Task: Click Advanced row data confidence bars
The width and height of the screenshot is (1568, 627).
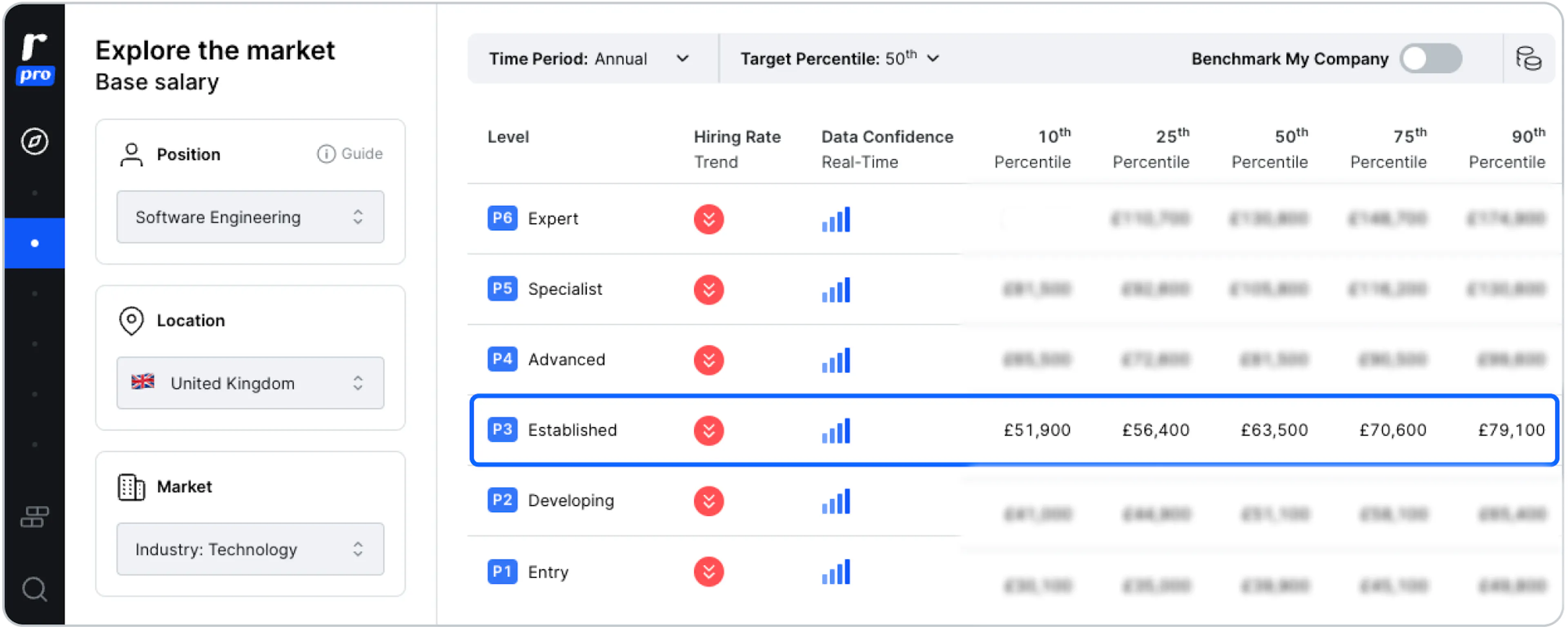Action: (836, 361)
